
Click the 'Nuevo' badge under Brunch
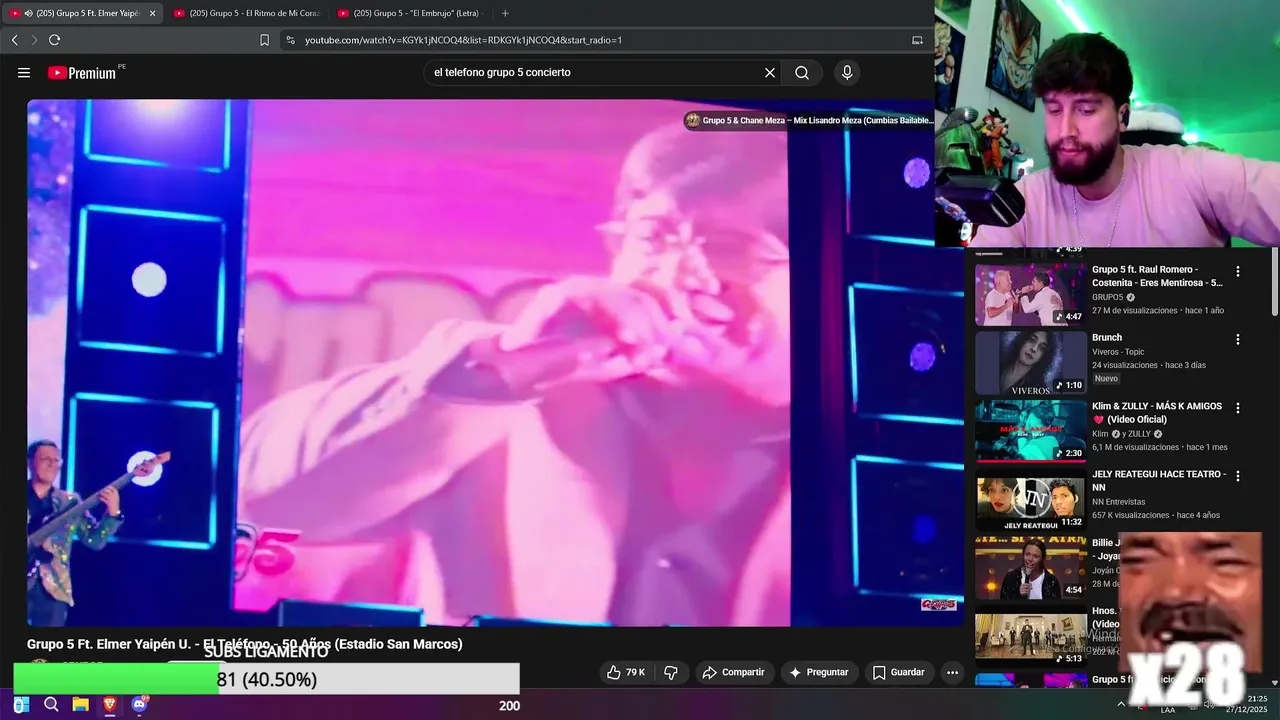point(1106,379)
